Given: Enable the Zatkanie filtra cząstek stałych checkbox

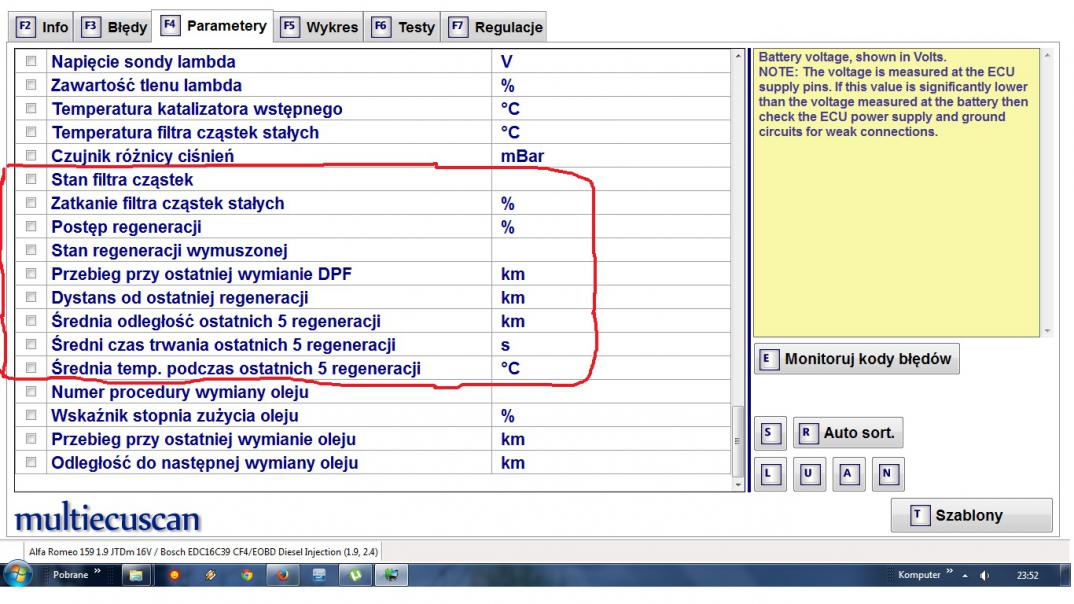Looking at the screenshot, I should coord(31,204).
